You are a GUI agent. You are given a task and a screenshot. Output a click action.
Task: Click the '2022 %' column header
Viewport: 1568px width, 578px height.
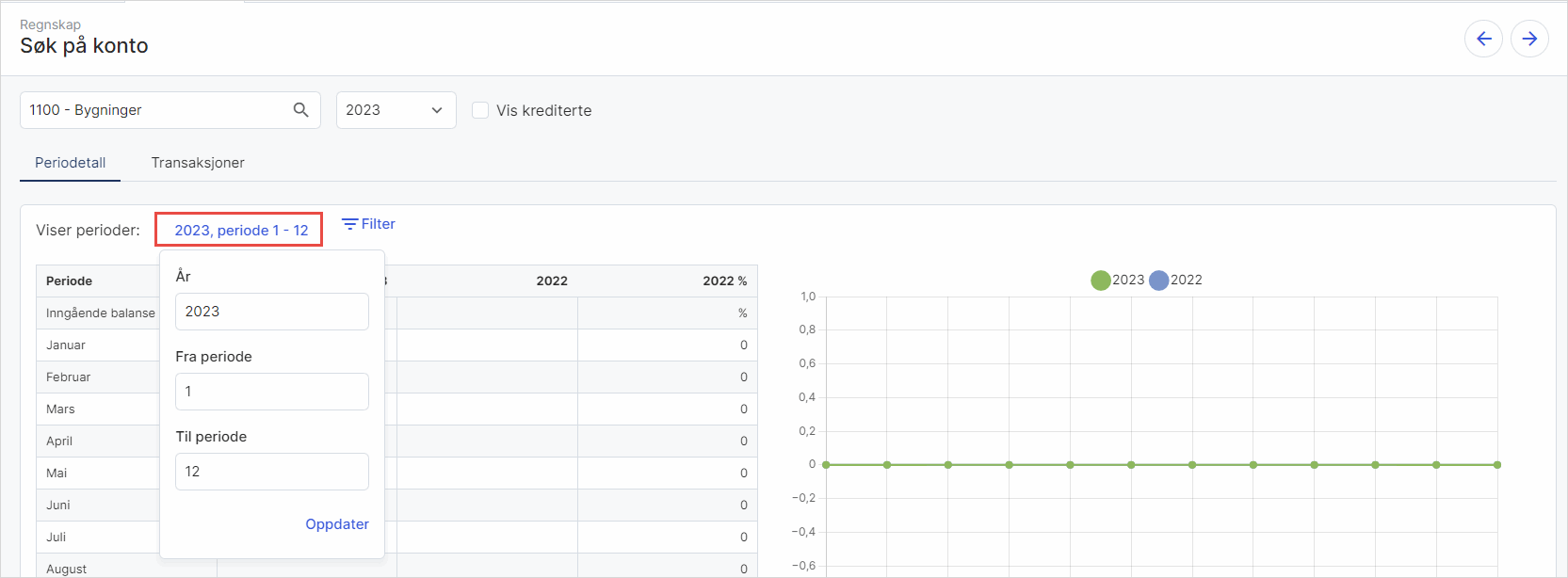tap(724, 281)
